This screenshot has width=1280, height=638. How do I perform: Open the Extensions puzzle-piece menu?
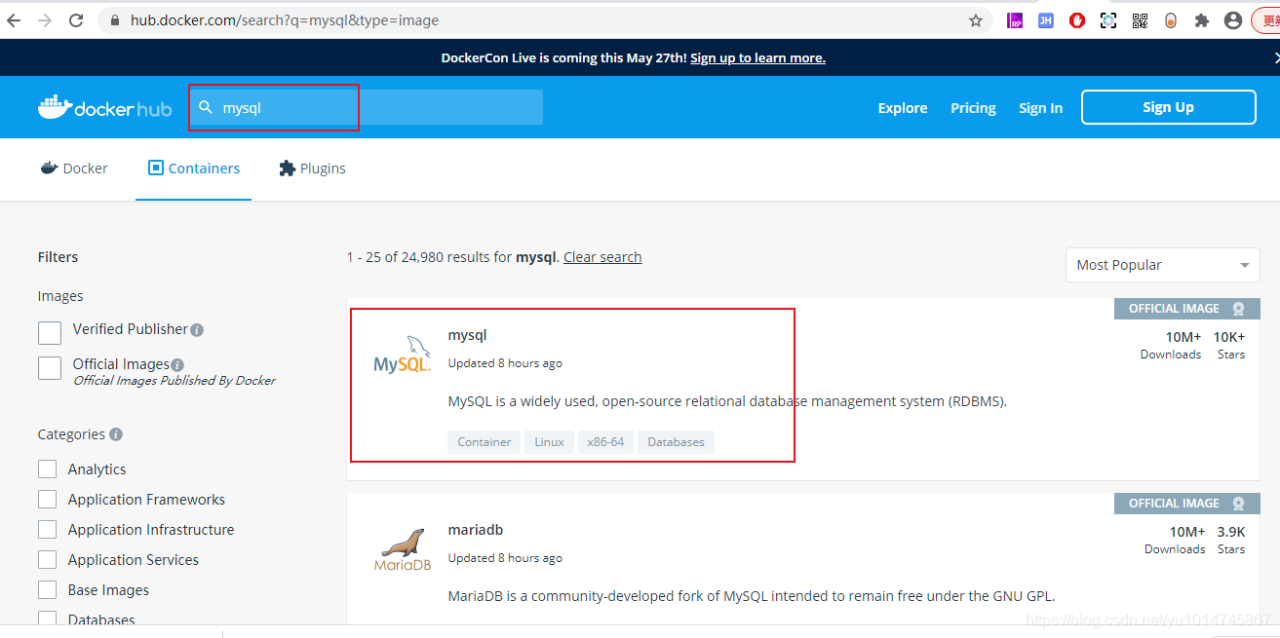[1202, 20]
